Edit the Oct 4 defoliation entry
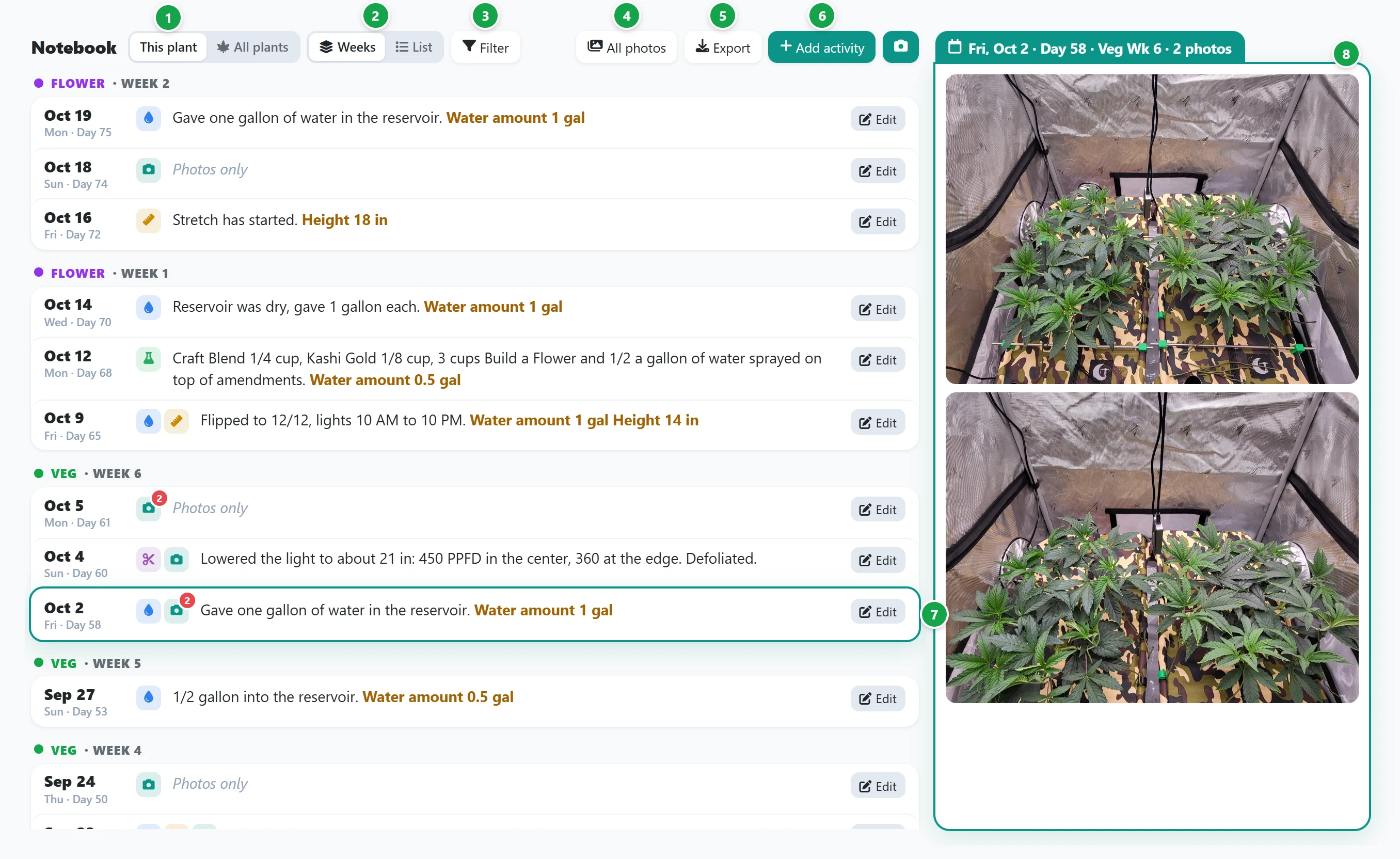The width and height of the screenshot is (1400, 859). (x=877, y=560)
